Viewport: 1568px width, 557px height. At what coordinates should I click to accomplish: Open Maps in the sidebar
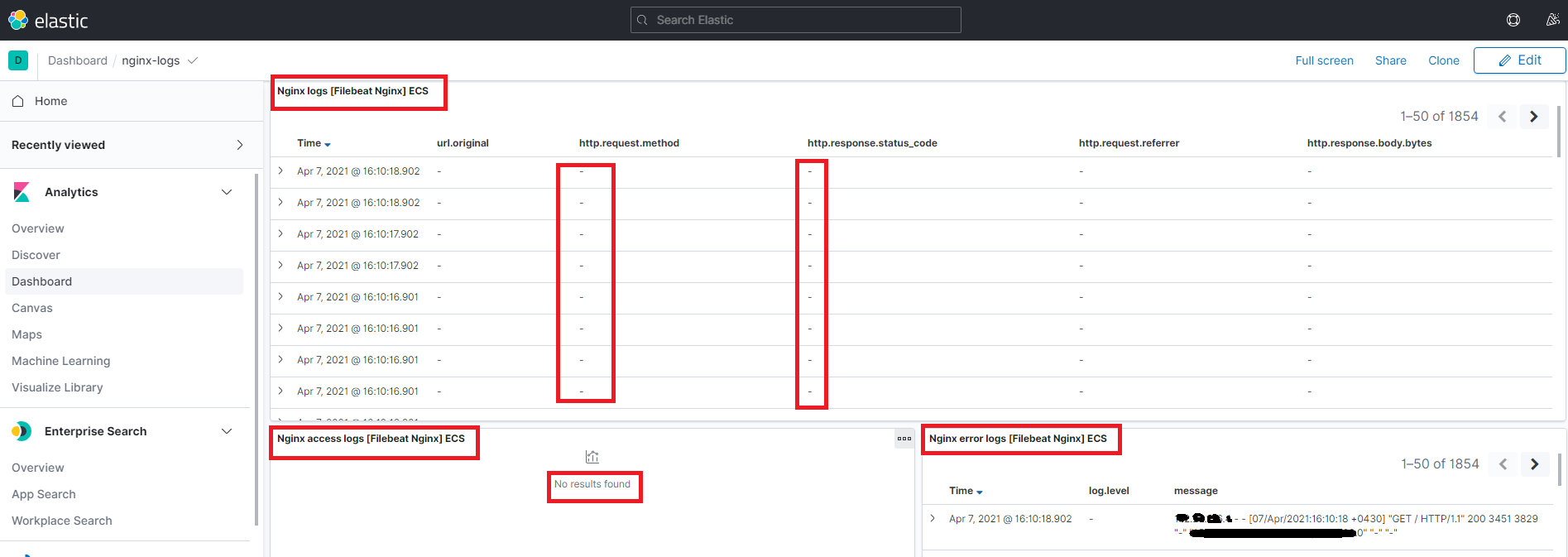point(26,334)
